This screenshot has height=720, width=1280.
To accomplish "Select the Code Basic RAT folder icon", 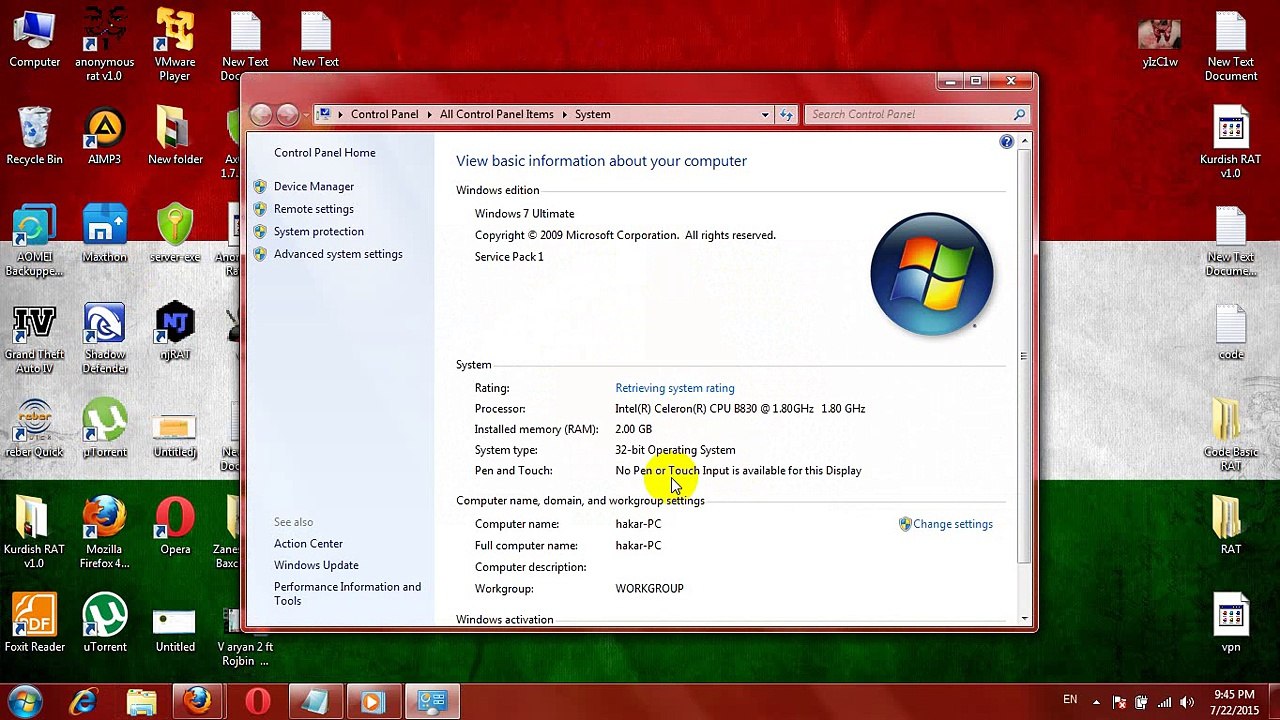I will click(x=1231, y=436).
